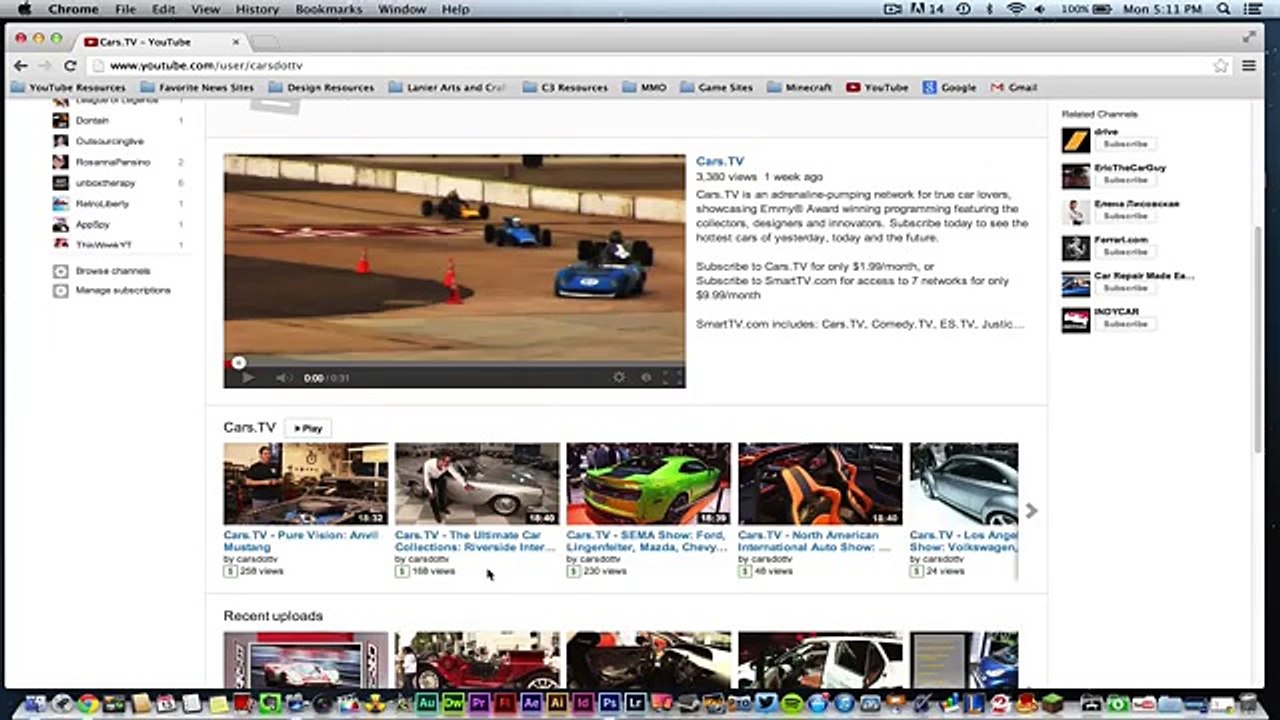Click the Spotlight search magnifier icon

click(x=1224, y=9)
